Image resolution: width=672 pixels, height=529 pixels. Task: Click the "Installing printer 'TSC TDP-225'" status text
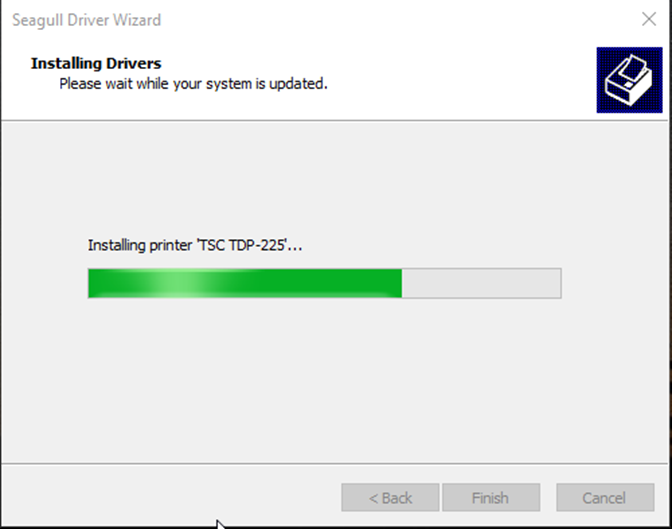195,245
